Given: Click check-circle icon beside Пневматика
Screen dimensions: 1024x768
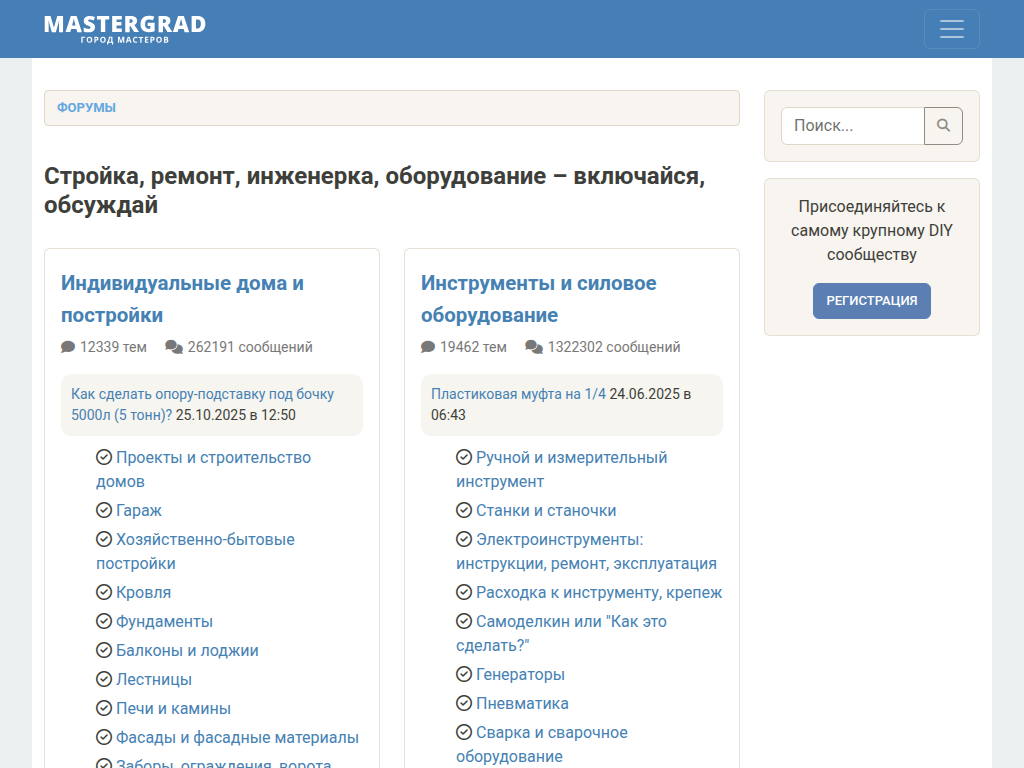Looking at the screenshot, I should point(464,703).
